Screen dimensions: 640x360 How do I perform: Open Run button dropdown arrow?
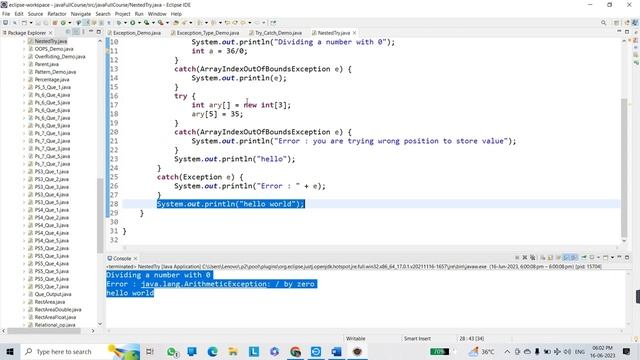pos(139,23)
